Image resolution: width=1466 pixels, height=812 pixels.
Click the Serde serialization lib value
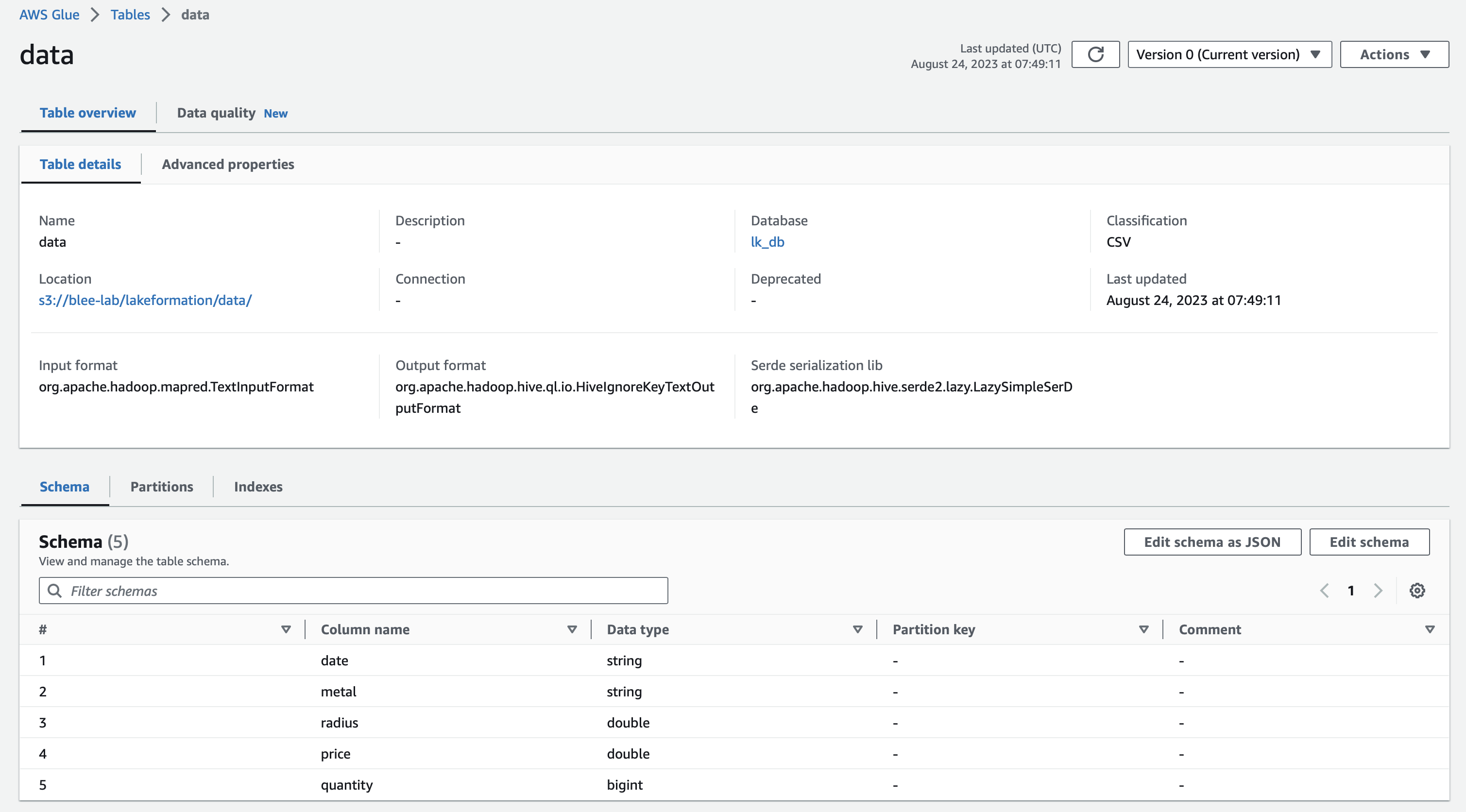tap(911, 397)
